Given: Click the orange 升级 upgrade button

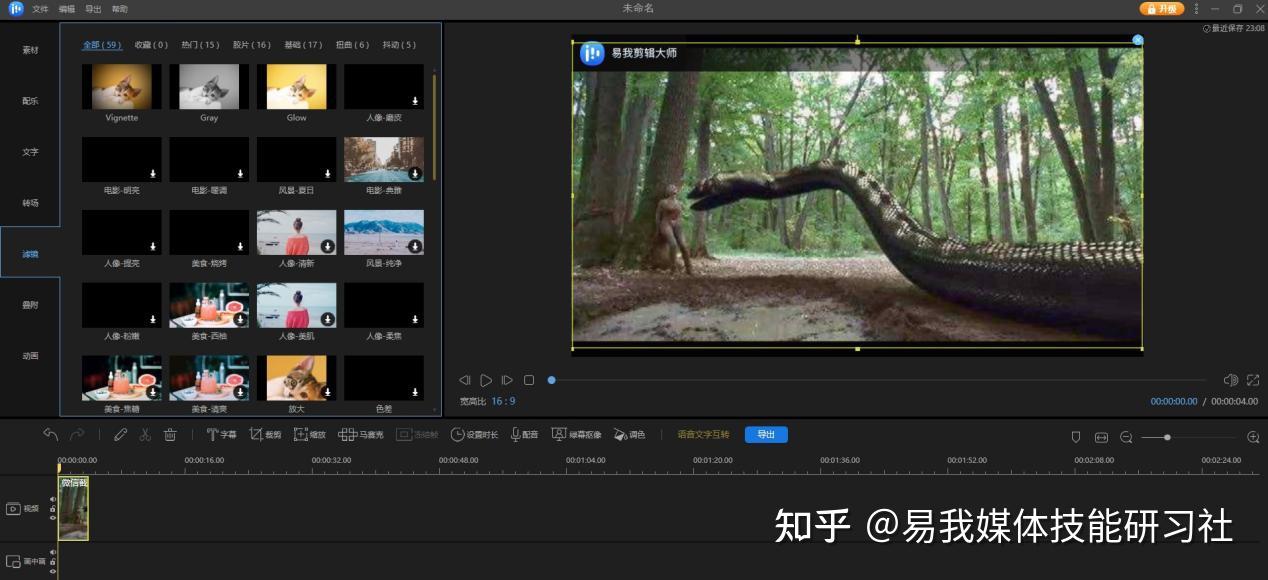Looking at the screenshot, I should click(1162, 9).
